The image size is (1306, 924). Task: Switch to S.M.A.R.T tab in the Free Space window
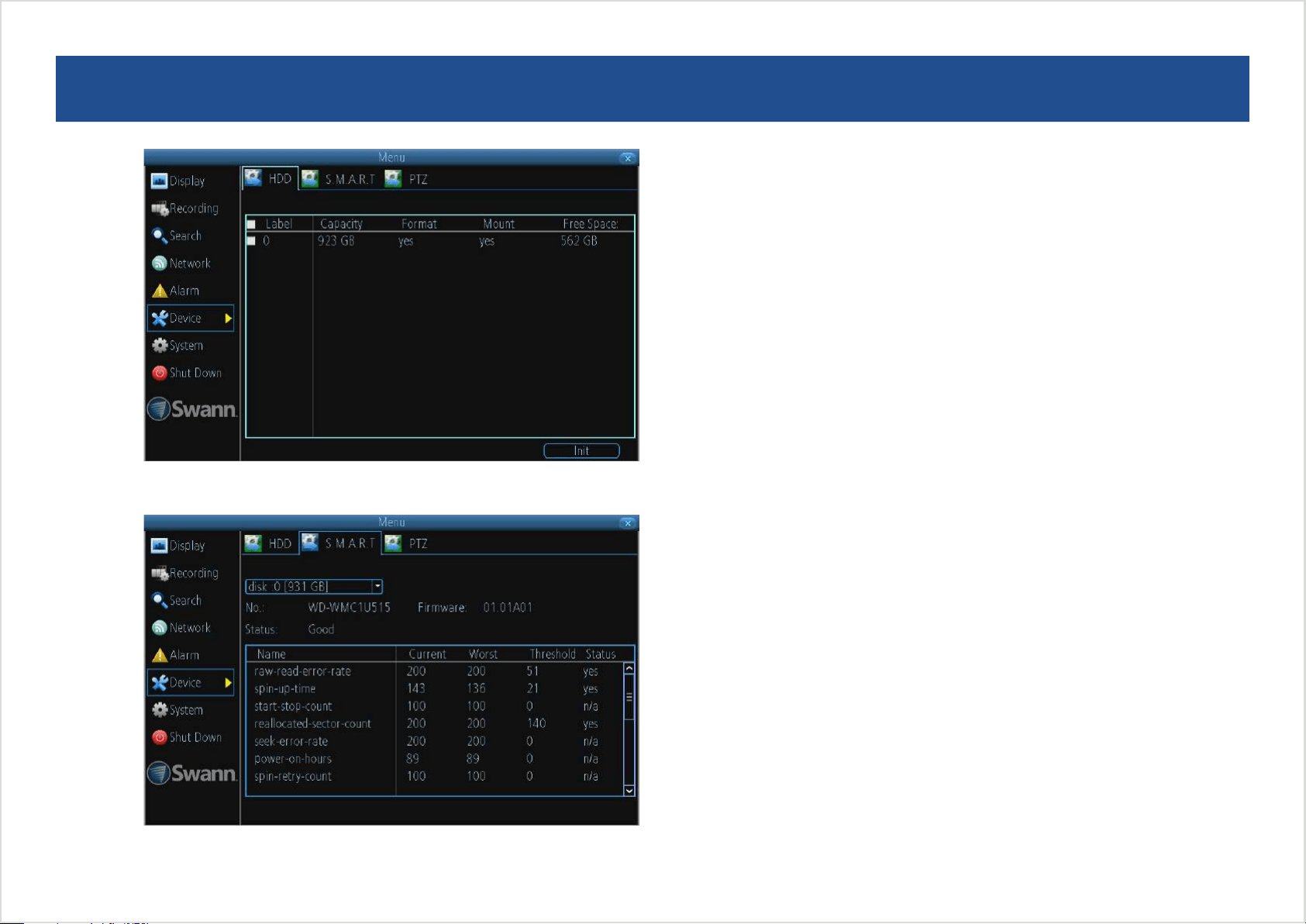(x=338, y=178)
